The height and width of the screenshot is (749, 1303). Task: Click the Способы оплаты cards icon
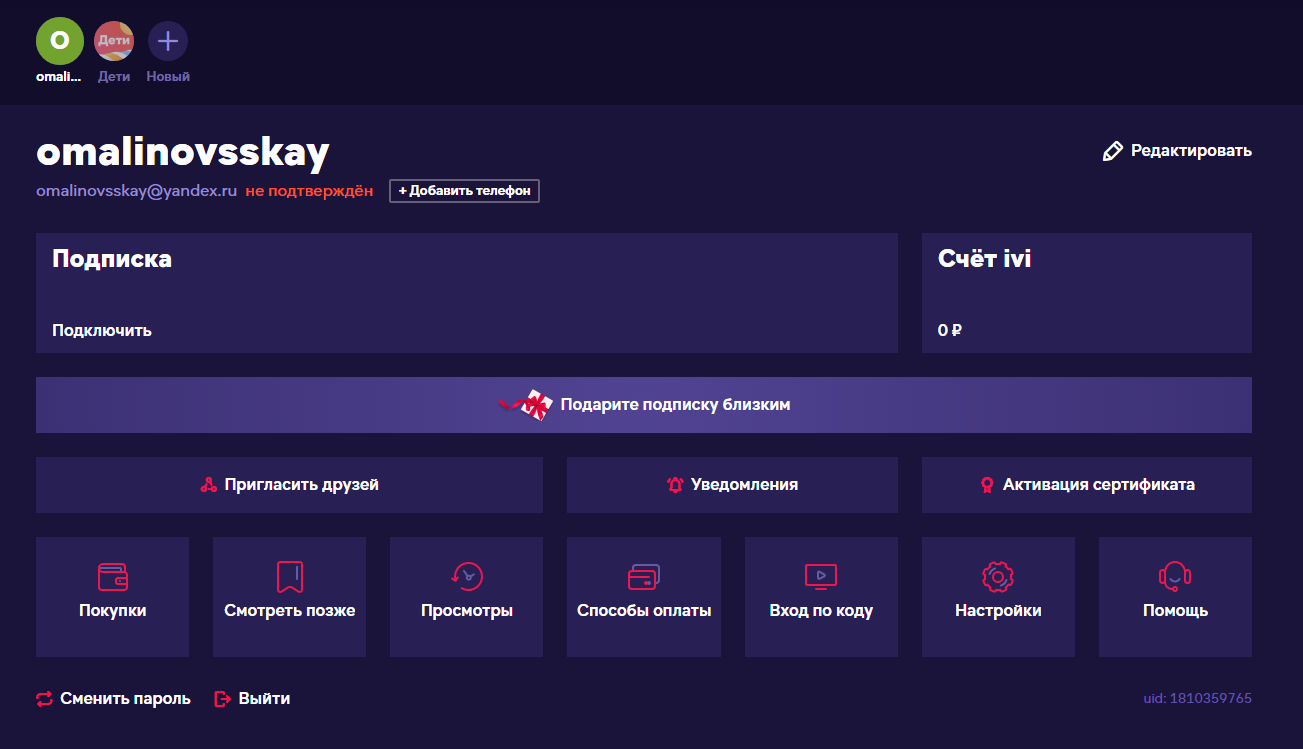[644, 576]
